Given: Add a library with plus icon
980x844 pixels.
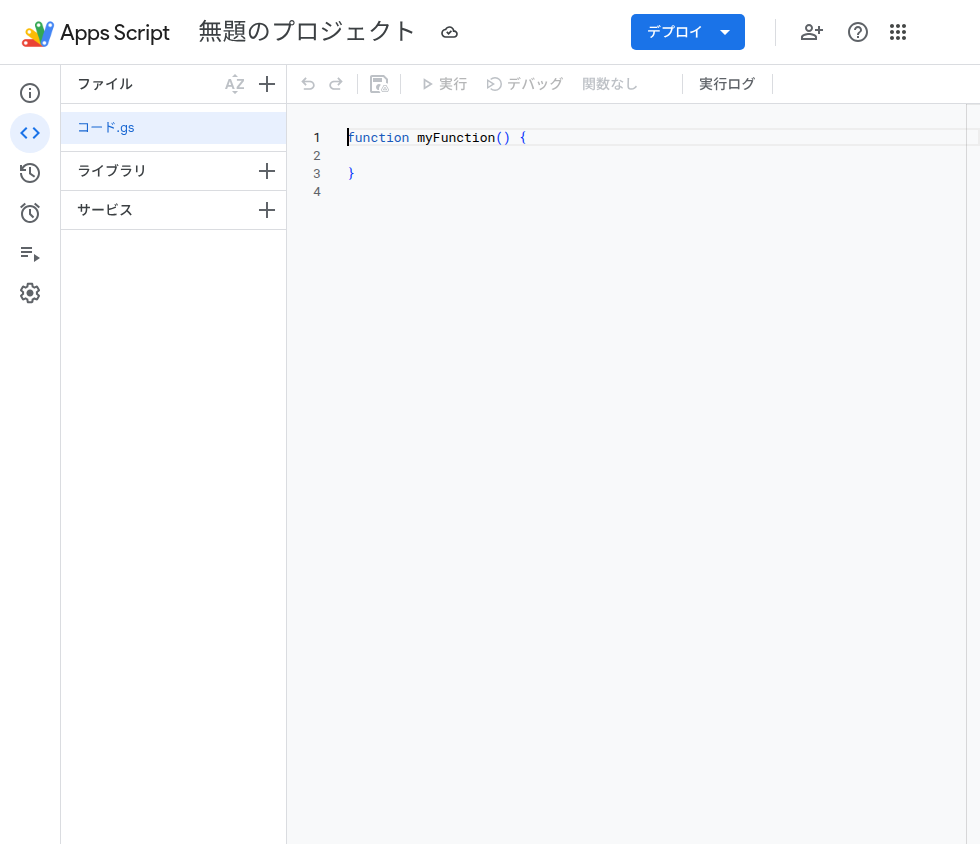Looking at the screenshot, I should [x=267, y=171].
